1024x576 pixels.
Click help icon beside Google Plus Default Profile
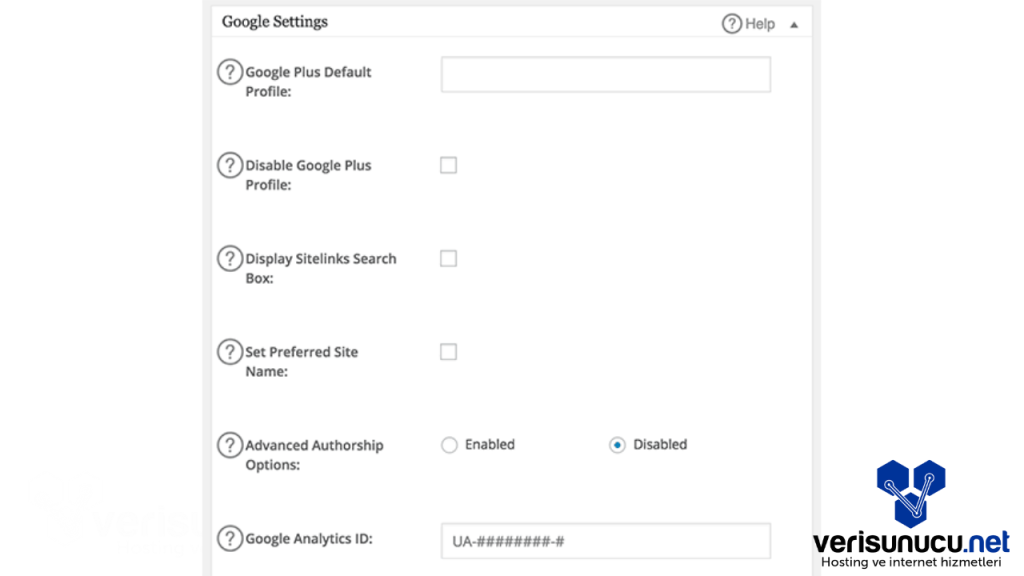tap(230, 72)
